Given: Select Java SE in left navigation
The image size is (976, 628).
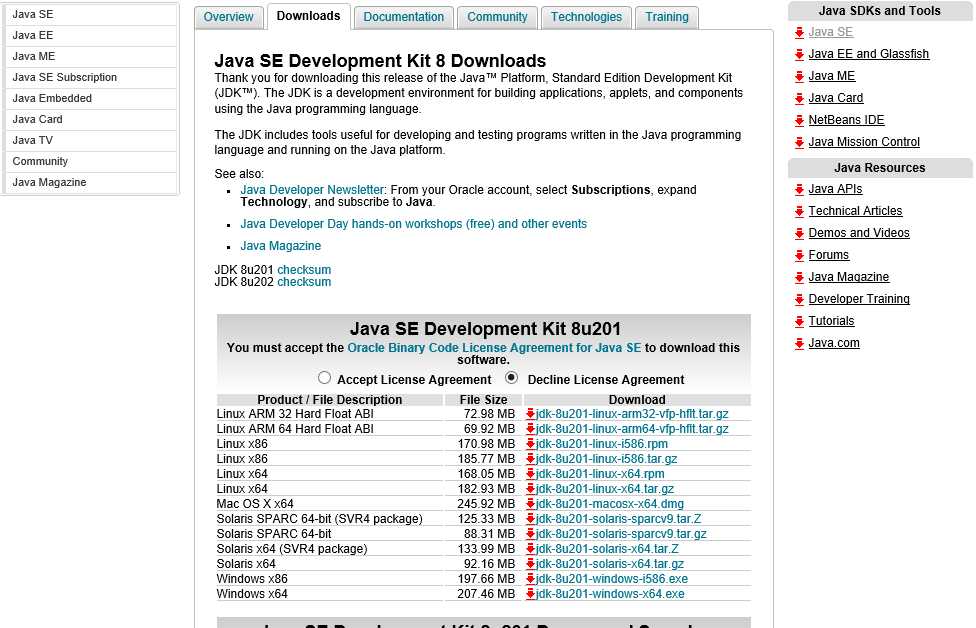Looking at the screenshot, I should click(x=91, y=14).
